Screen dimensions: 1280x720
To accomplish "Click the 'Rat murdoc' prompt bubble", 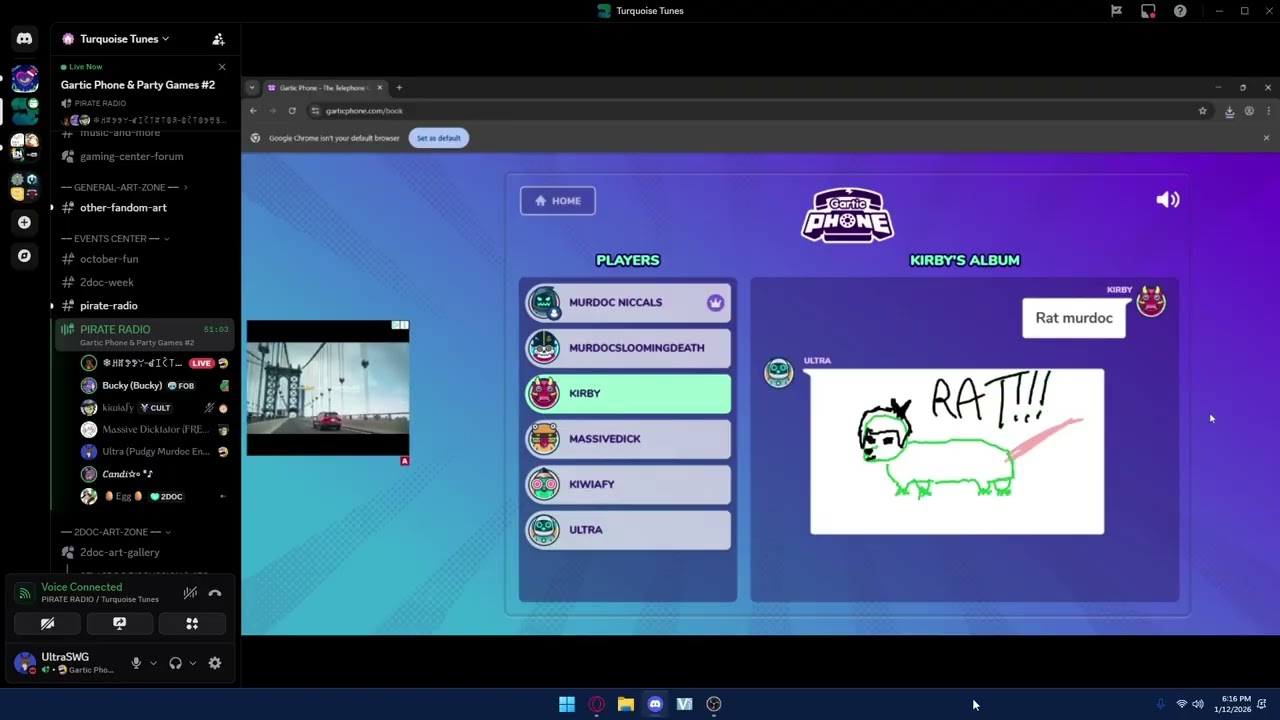I will (1074, 318).
